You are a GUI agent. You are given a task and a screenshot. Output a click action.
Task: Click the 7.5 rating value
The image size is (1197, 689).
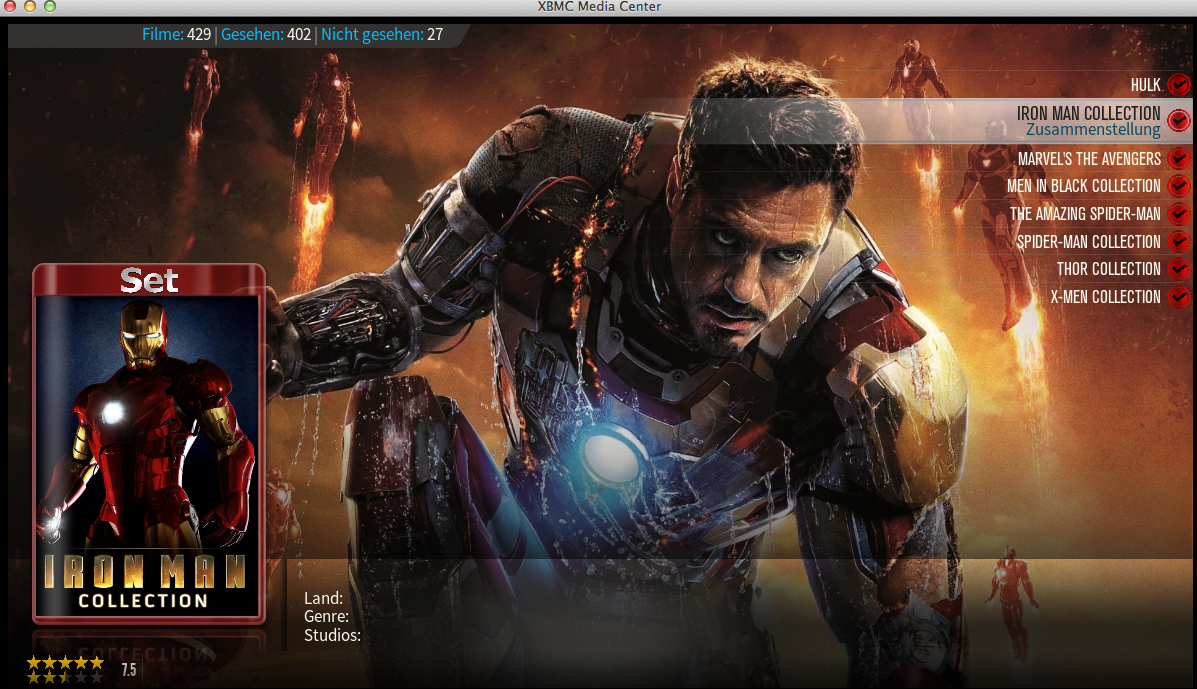[x=128, y=670]
